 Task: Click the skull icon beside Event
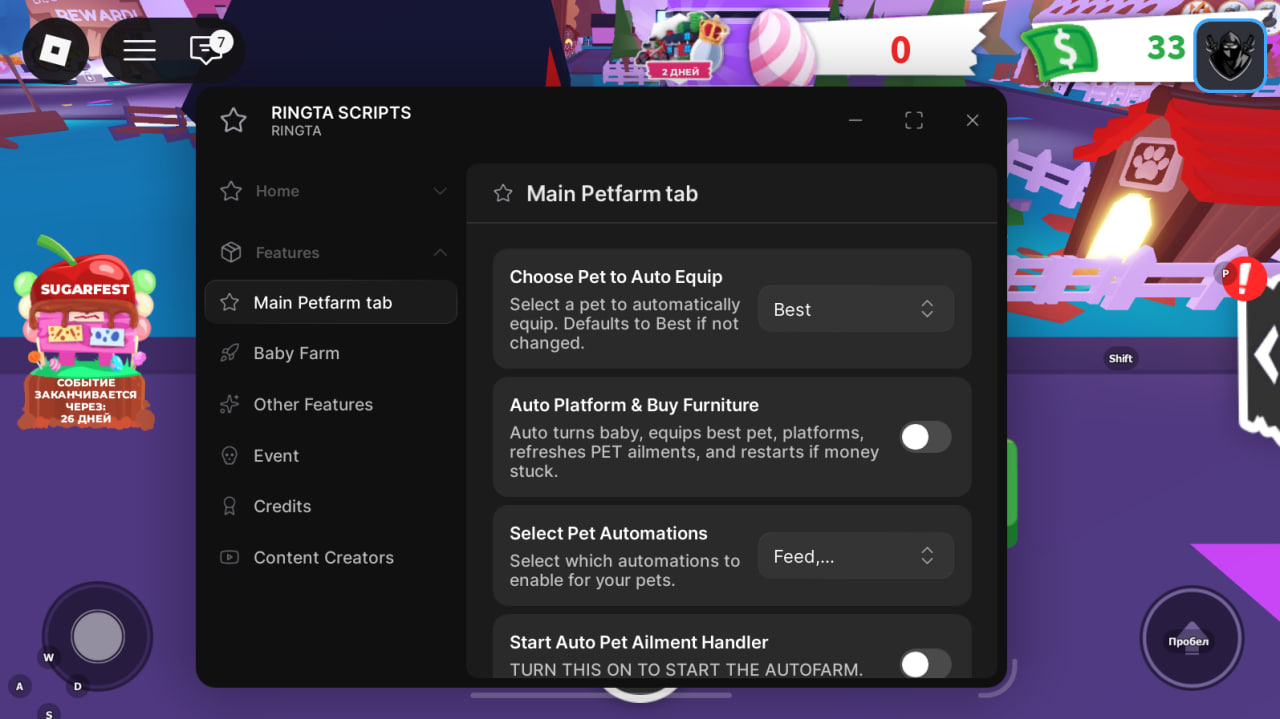pyautogui.click(x=230, y=455)
